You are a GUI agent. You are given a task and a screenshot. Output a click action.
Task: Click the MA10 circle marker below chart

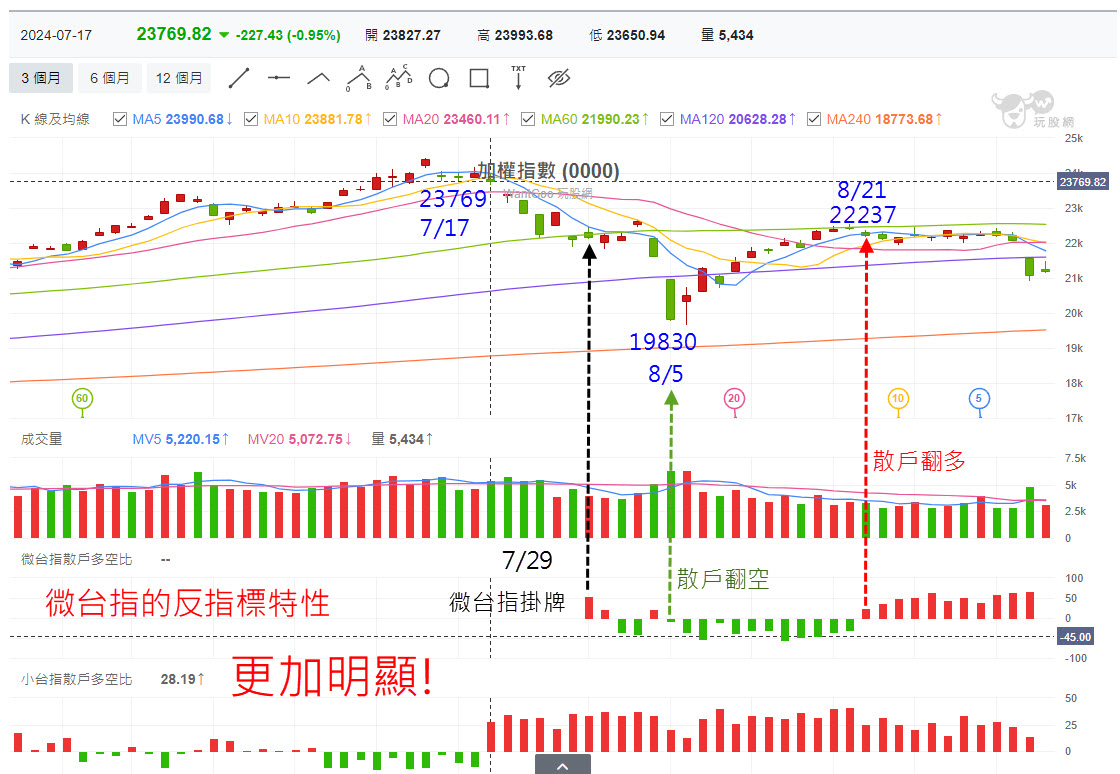[898, 399]
